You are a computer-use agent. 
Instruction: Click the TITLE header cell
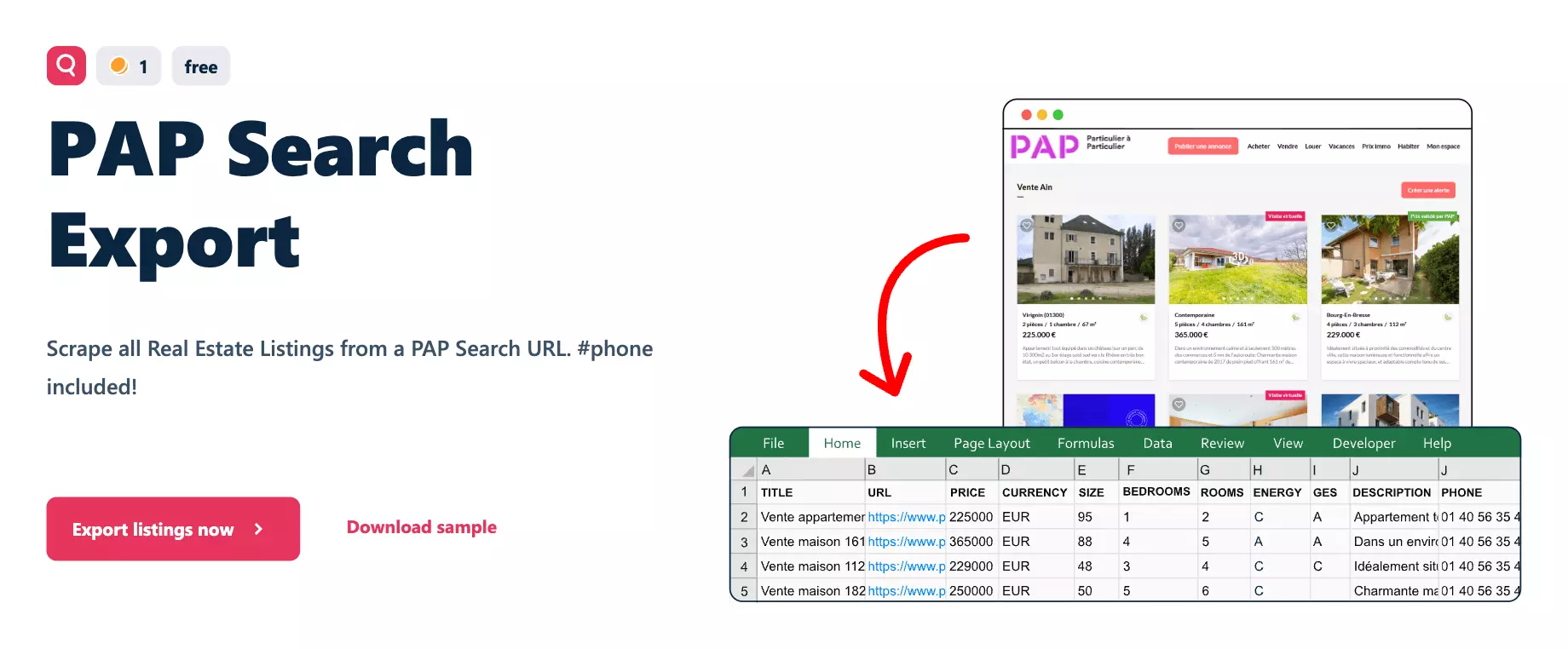pyautogui.click(x=810, y=492)
